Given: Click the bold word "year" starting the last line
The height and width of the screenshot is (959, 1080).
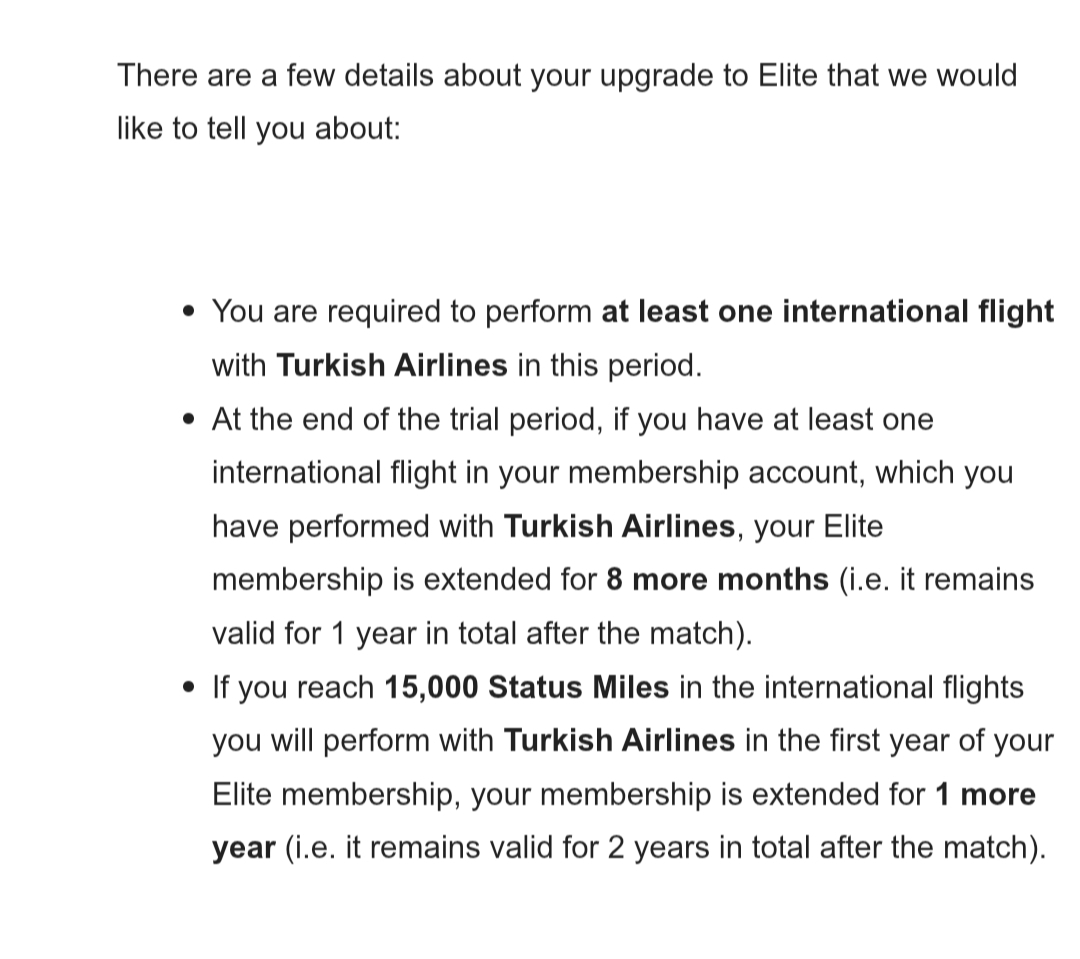Looking at the screenshot, I should tap(244, 849).
